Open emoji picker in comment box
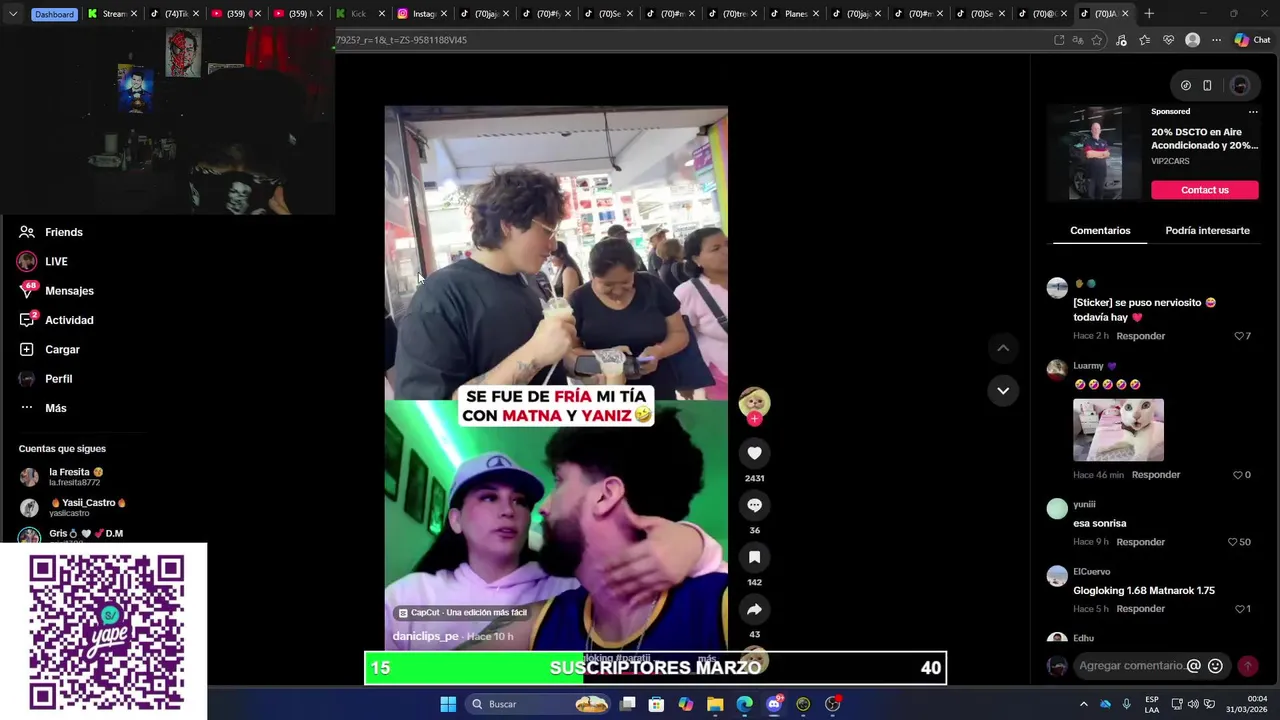Viewport: 1280px width, 720px height. point(1215,666)
